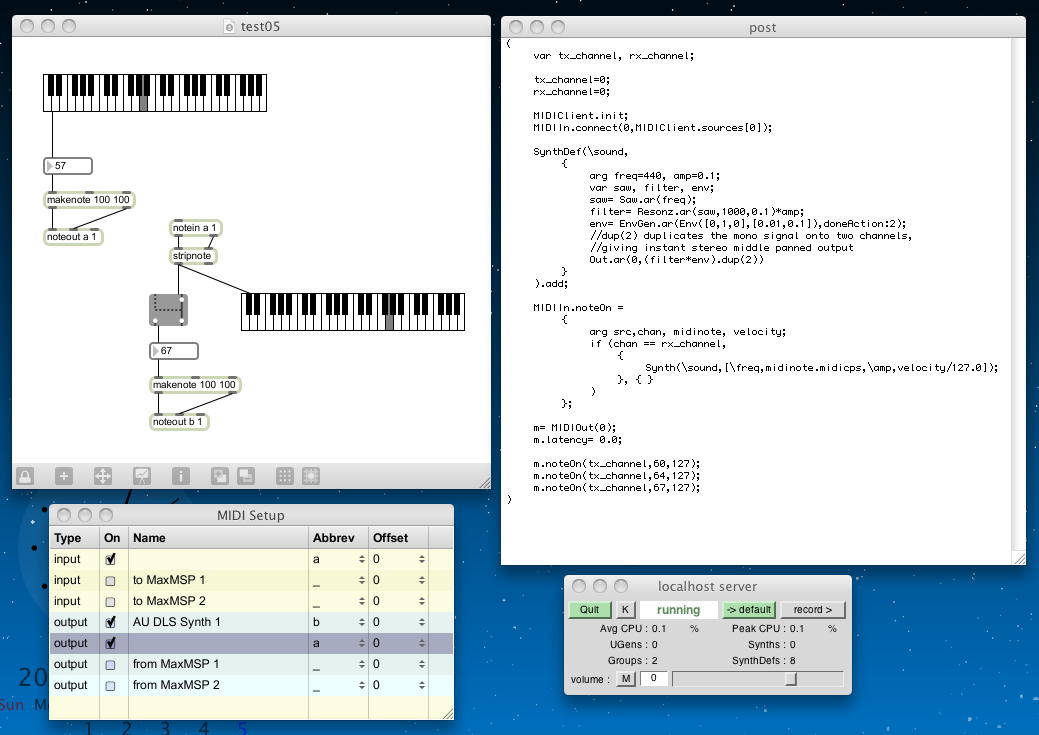
Task: Click the four-arrow move icon in patcher toolbar
Action: click(102, 477)
